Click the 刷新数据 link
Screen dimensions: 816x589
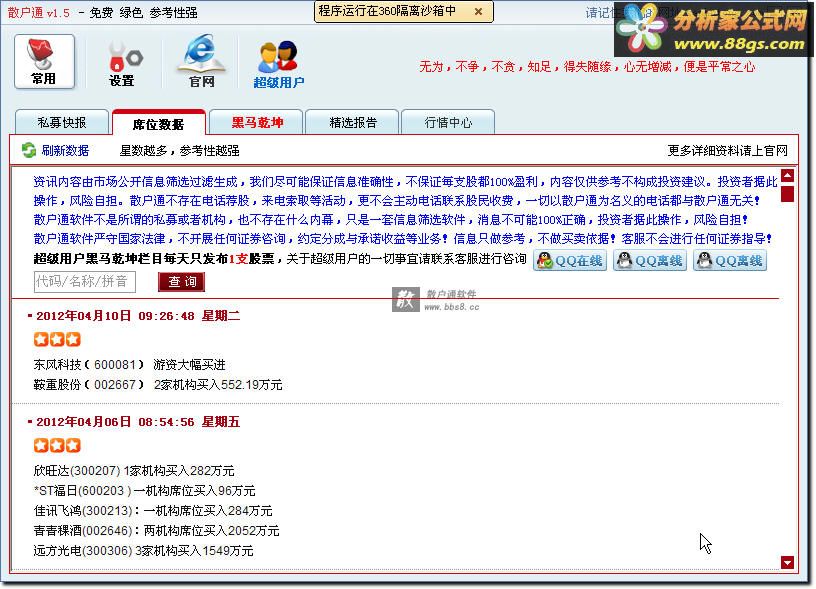coord(65,151)
